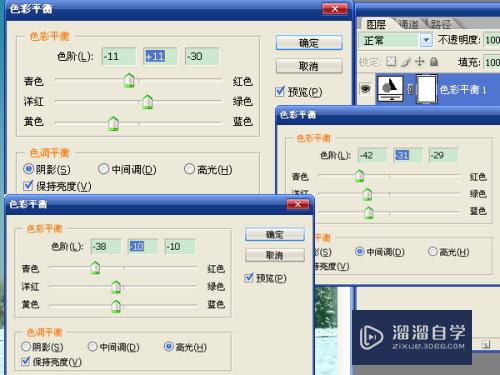
Task: Click the rightmost -10 level field
Action: [x=180, y=247]
